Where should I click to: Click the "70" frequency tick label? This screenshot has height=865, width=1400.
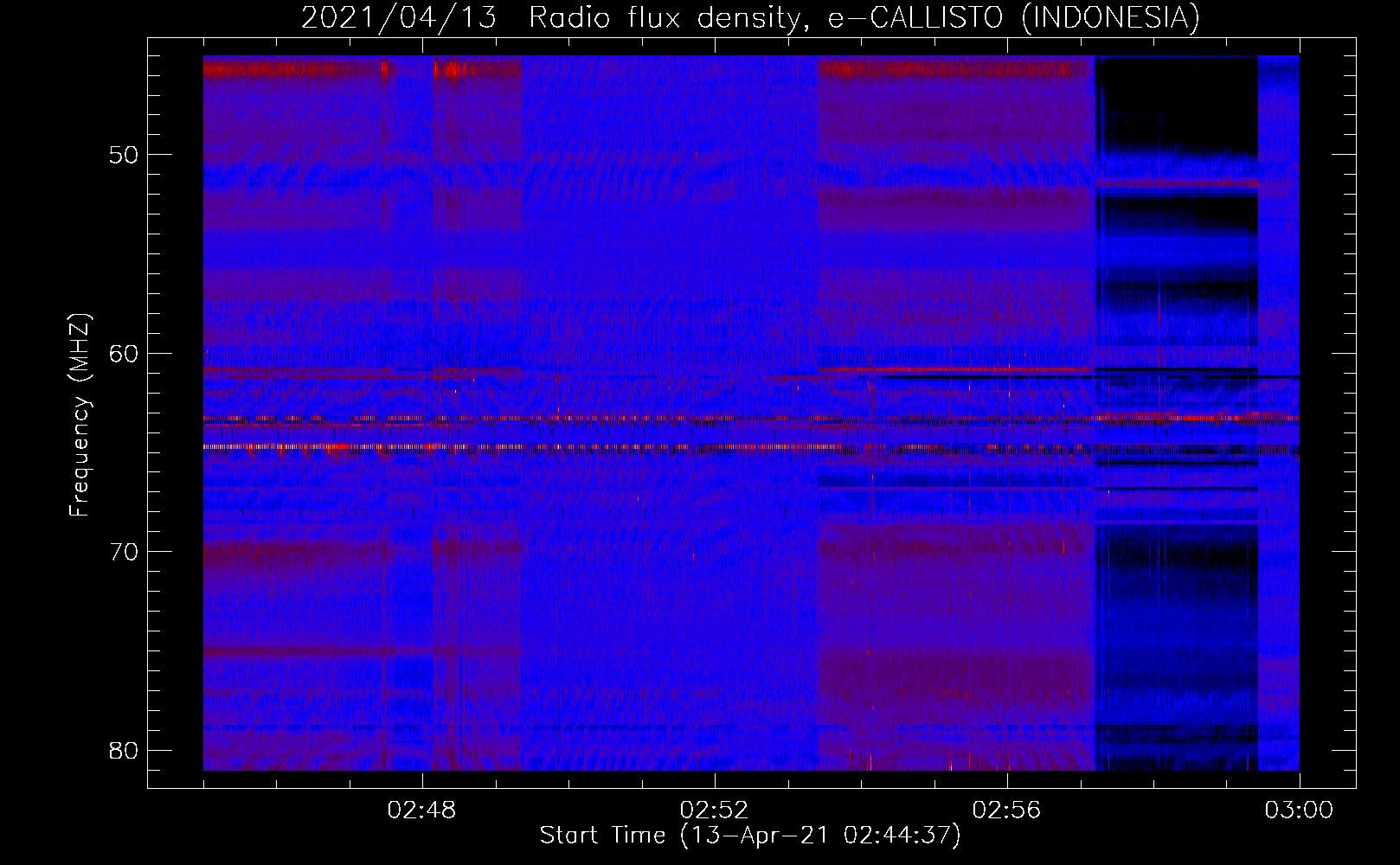(x=124, y=551)
